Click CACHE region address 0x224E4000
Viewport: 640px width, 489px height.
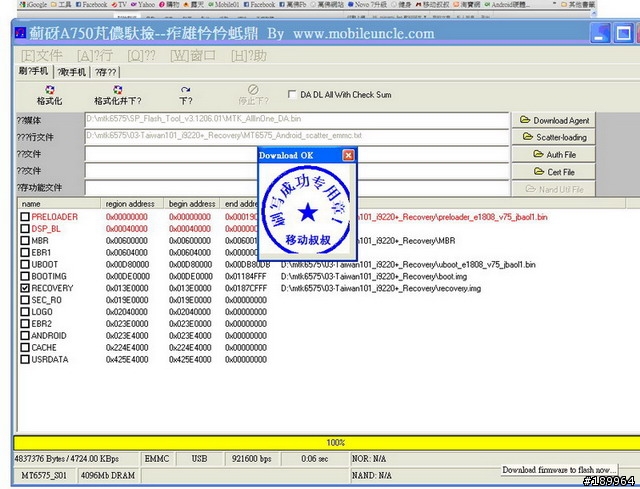pos(127,347)
